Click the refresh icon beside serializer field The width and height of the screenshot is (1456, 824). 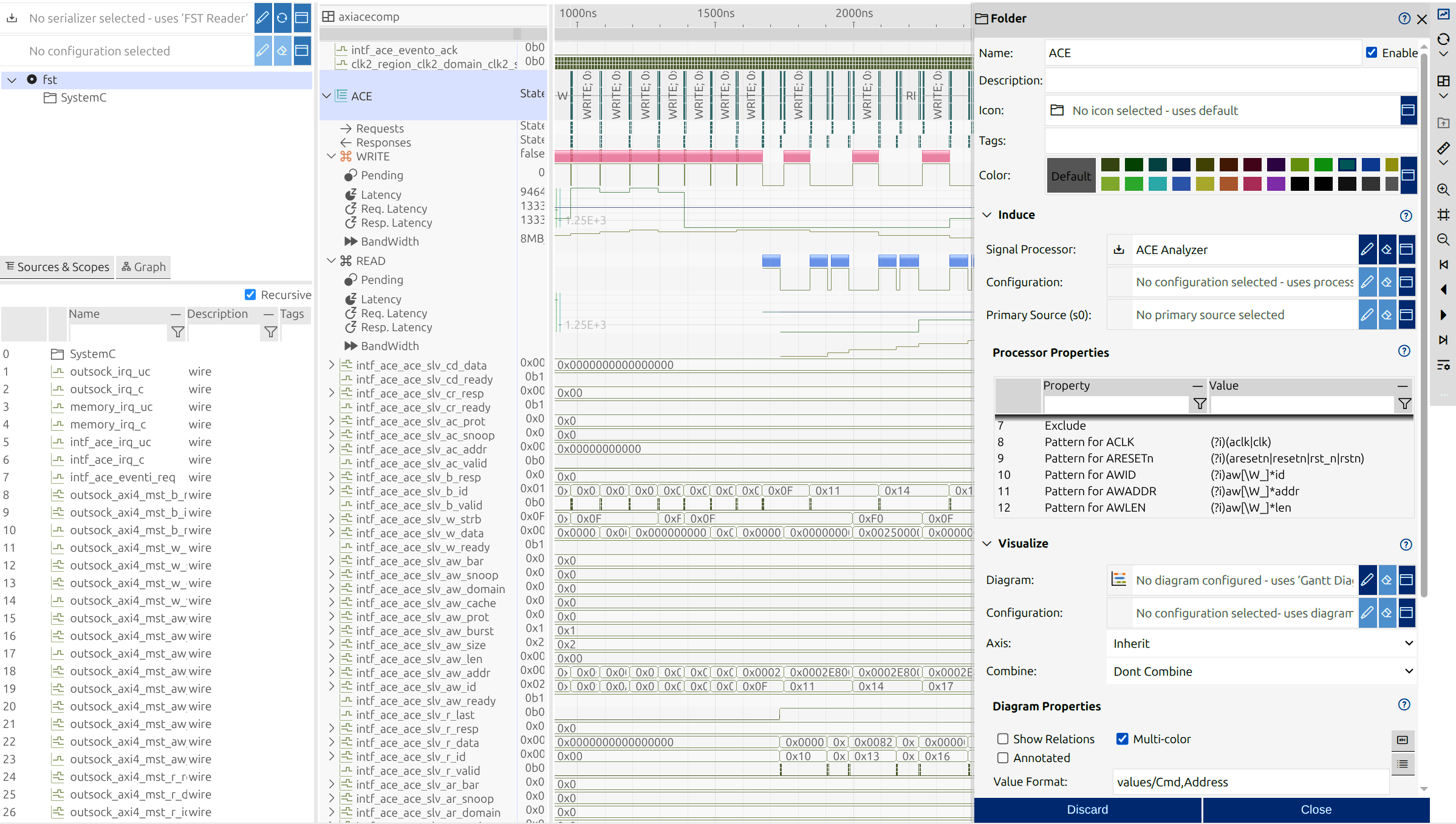pyautogui.click(x=282, y=18)
